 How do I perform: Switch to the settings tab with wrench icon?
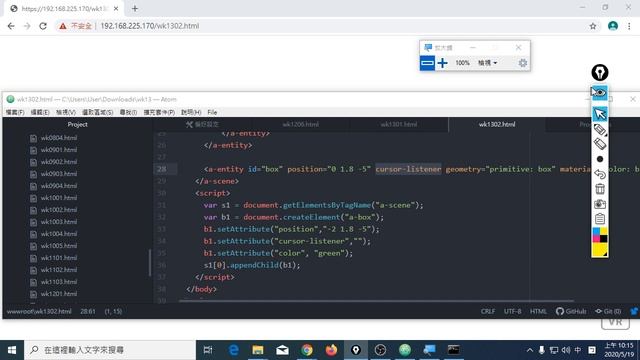(202, 124)
